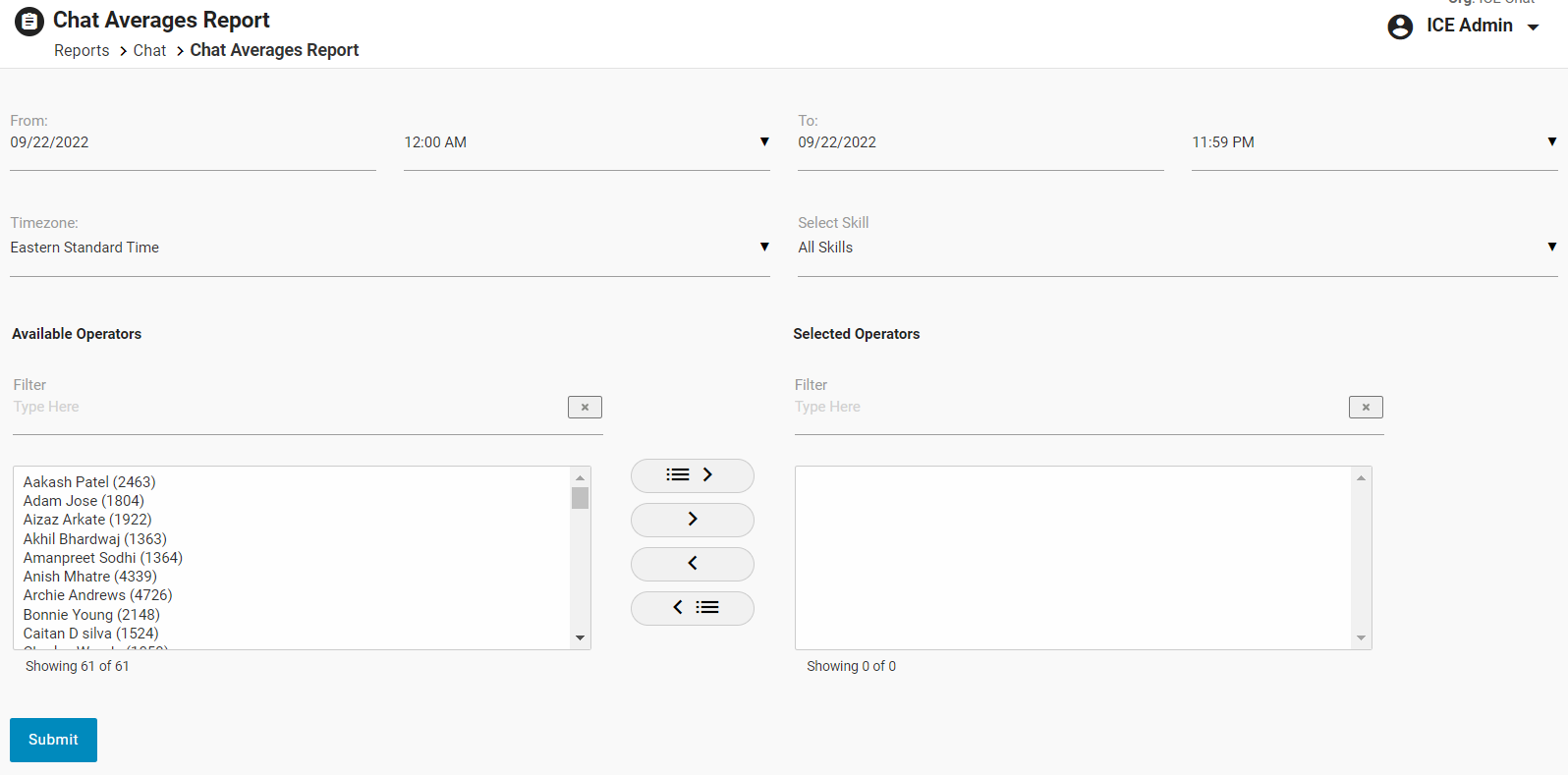The width and height of the screenshot is (1568, 775).
Task: Submit the chat averages report
Action: tap(53, 740)
